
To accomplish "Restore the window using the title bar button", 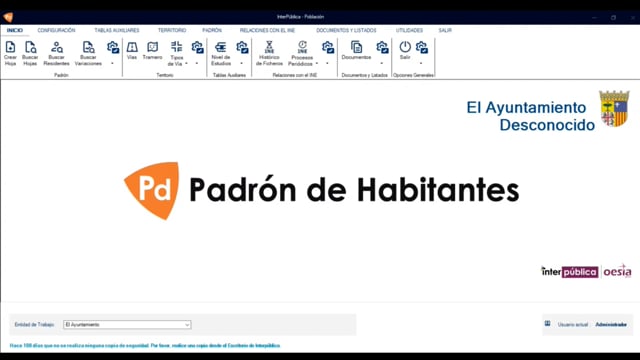I will [613, 17].
